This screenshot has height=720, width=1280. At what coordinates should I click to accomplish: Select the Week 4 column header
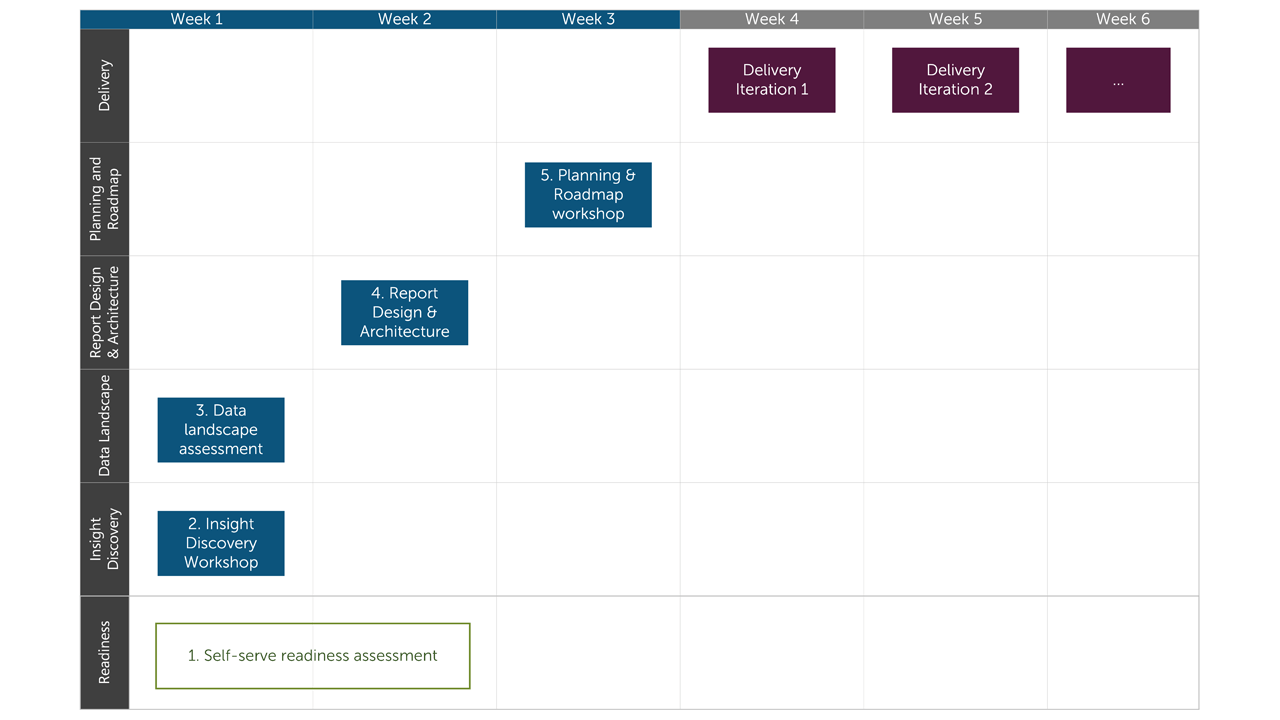pyautogui.click(x=772, y=19)
